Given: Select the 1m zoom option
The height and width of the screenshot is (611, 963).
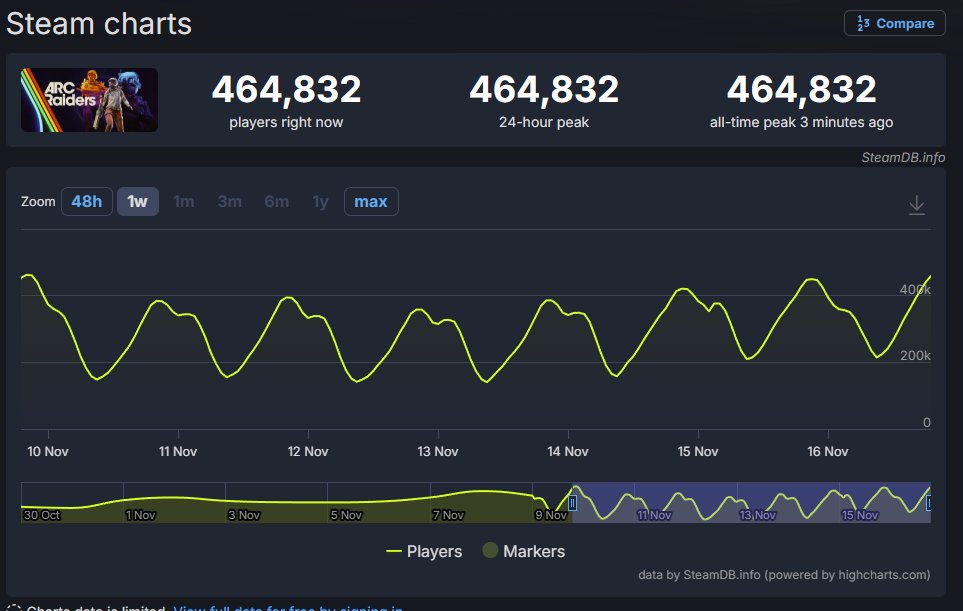Looking at the screenshot, I should click(184, 201).
